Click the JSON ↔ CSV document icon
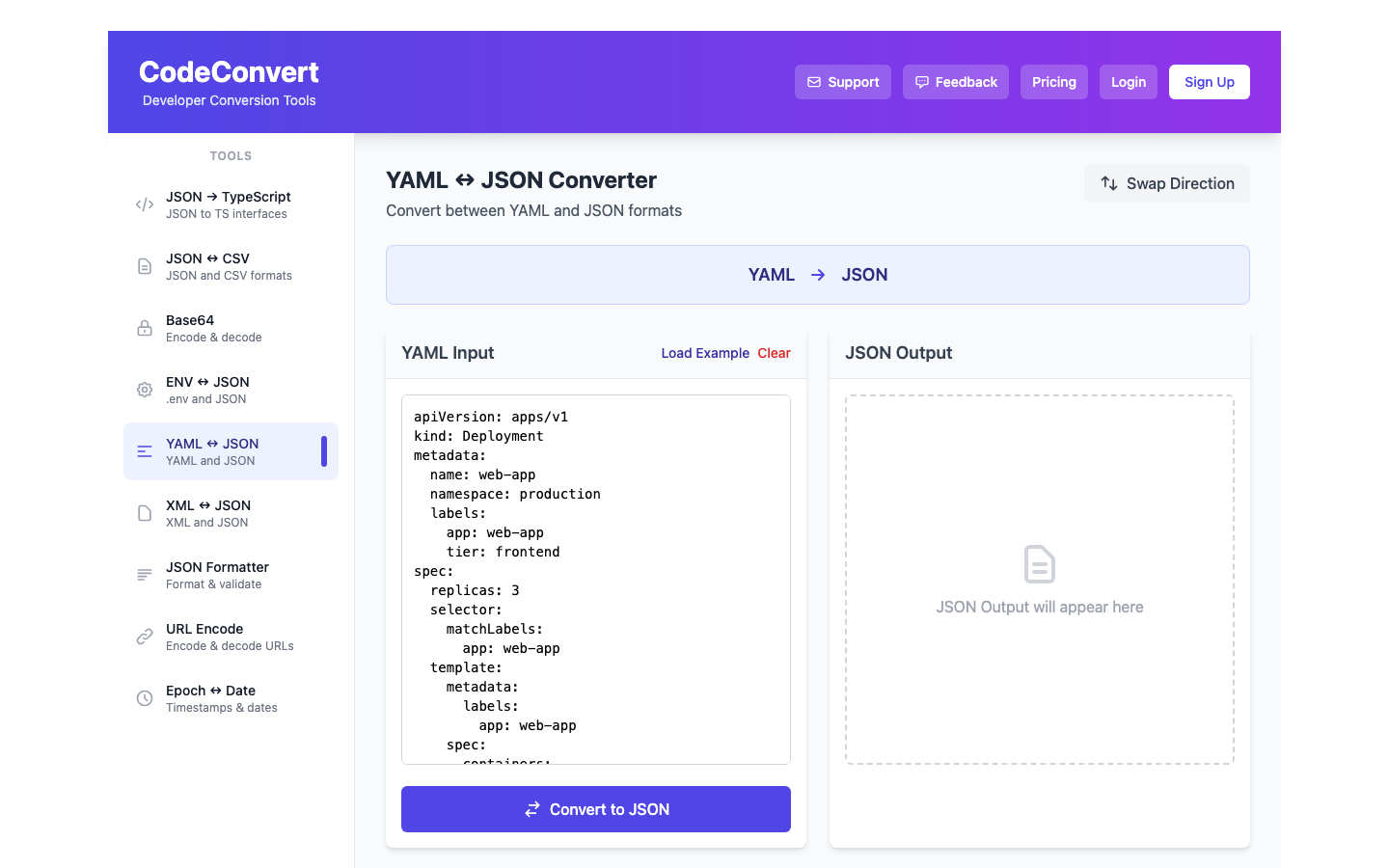1389x868 pixels. click(144, 265)
